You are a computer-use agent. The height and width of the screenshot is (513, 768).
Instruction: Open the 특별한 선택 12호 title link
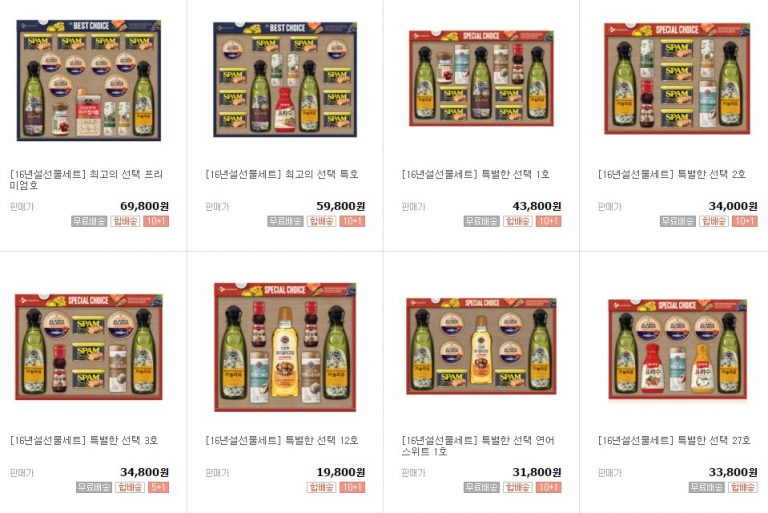click(x=282, y=440)
